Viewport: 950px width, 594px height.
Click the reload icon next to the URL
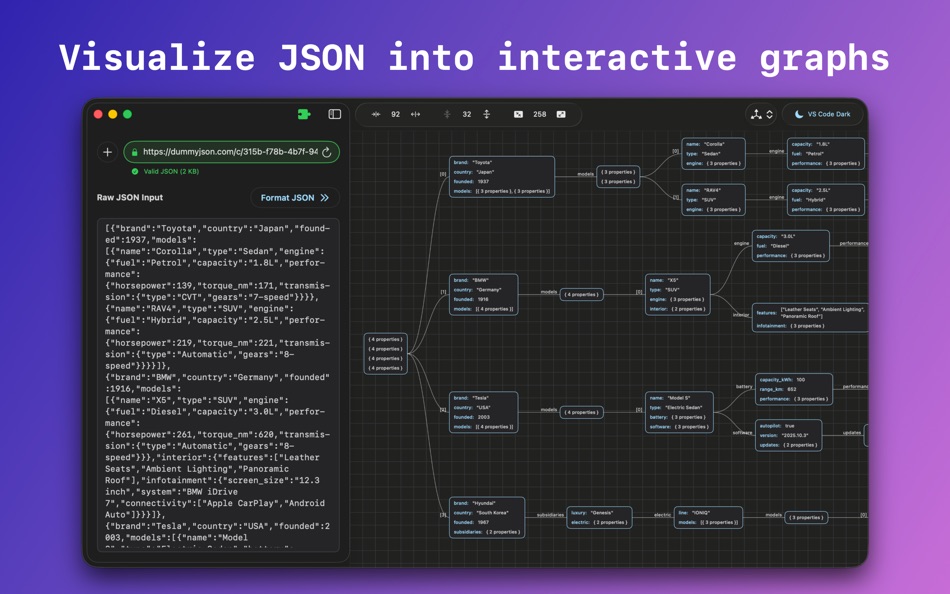326,152
